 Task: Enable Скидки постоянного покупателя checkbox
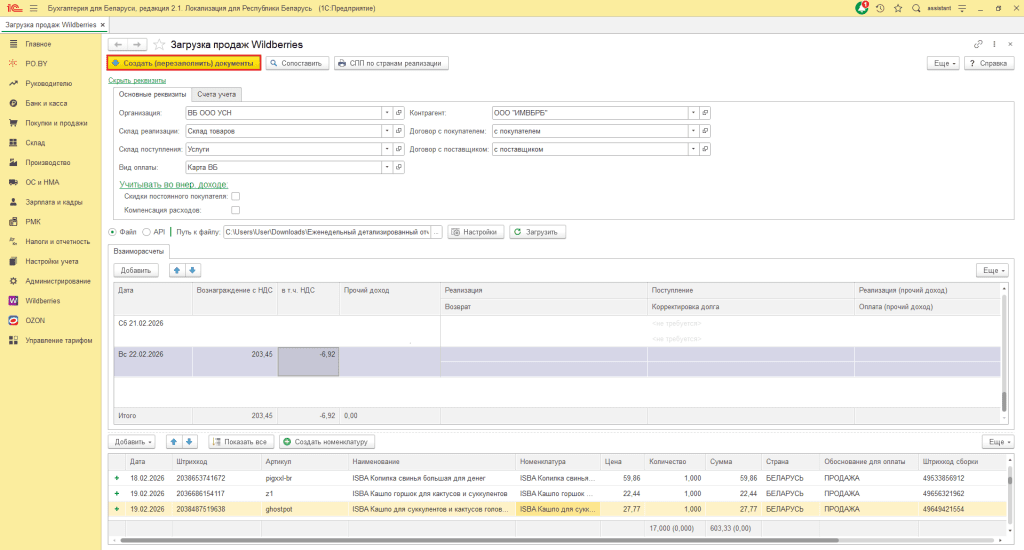(236, 197)
